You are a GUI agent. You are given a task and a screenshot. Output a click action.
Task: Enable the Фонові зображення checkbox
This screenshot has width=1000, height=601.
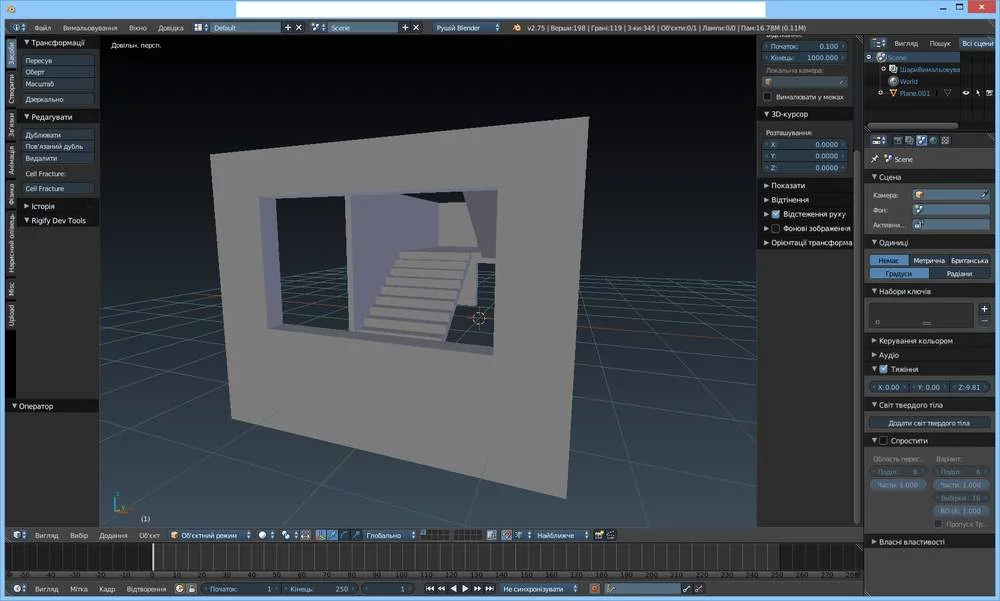[x=776, y=228]
